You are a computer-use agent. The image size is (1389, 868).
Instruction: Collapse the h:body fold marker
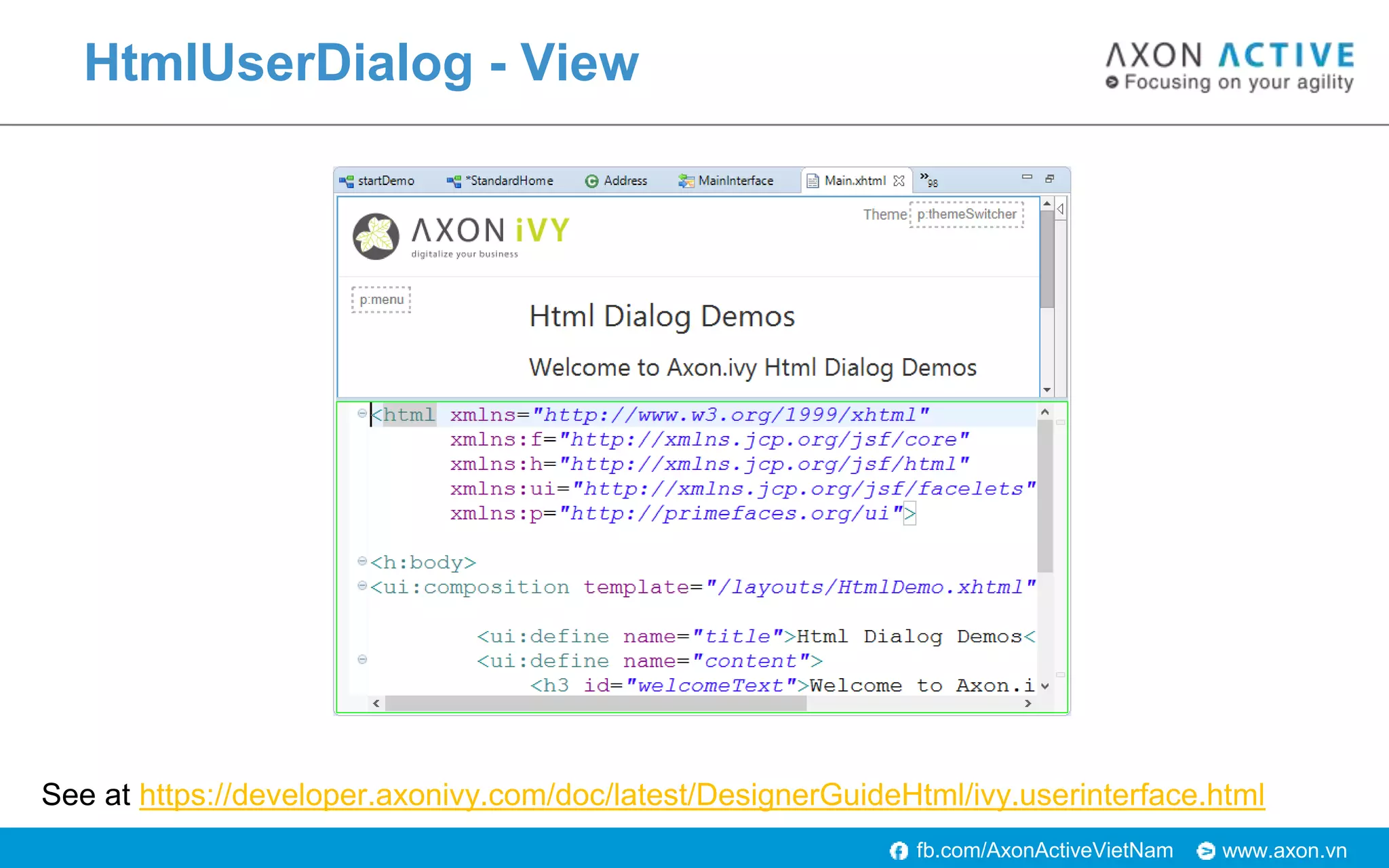(362, 561)
